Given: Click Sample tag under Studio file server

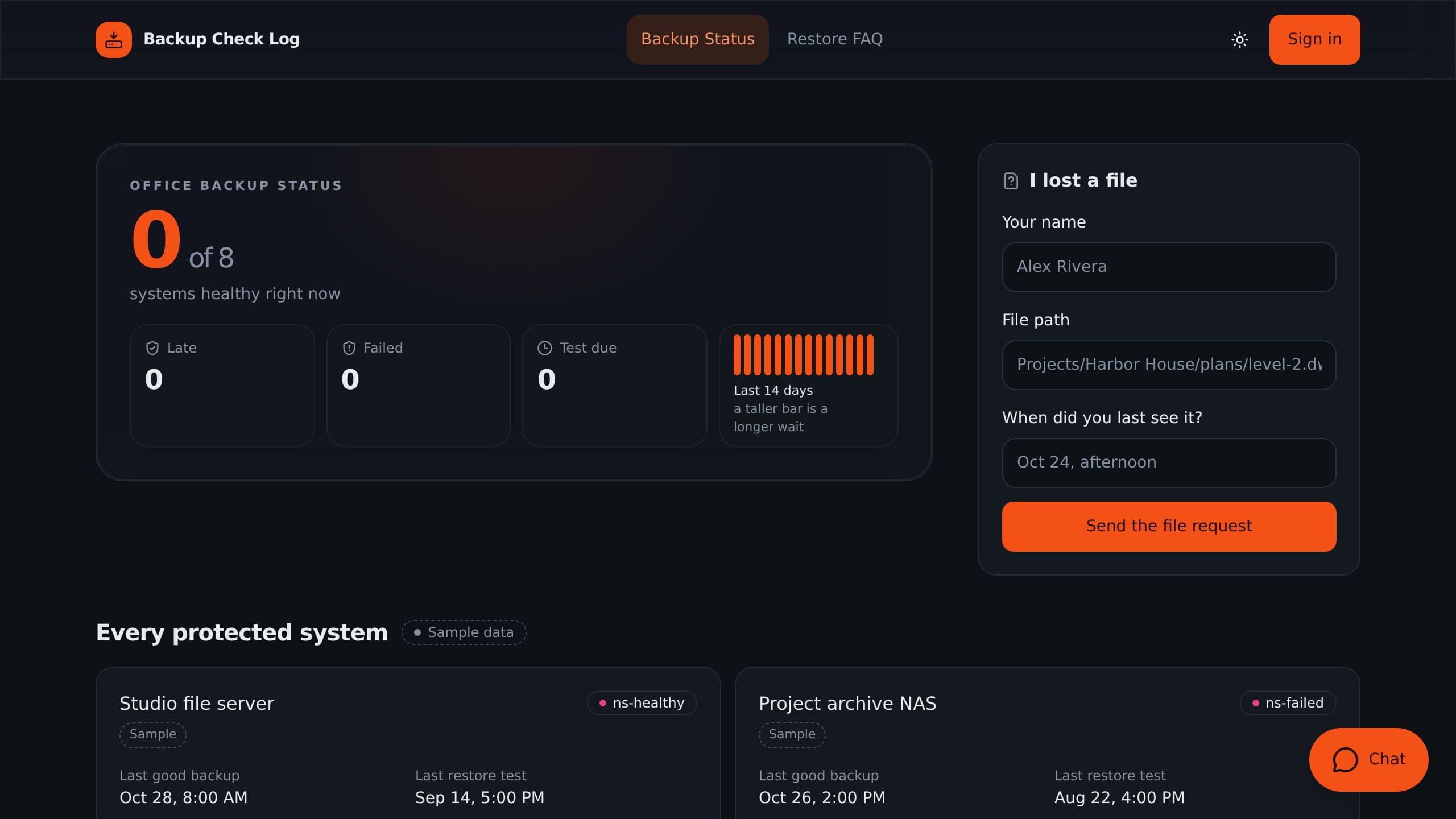Looking at the screenshot, I should click(x=153, y=735).
